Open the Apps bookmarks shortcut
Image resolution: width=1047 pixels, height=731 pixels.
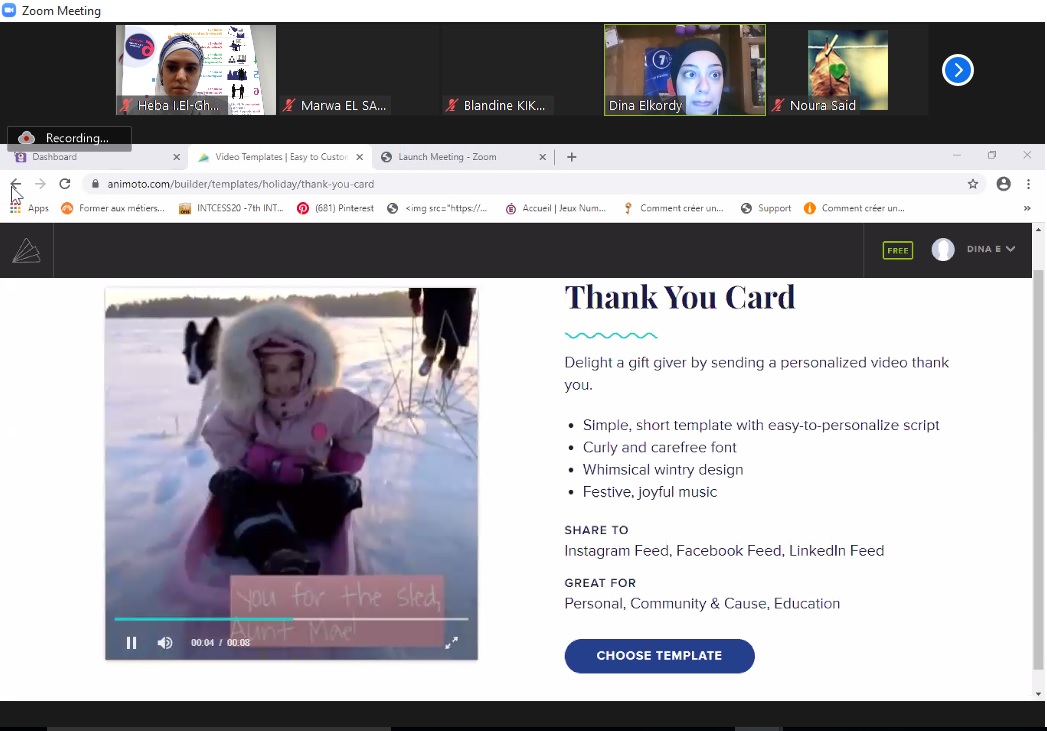tap(29, 208)
